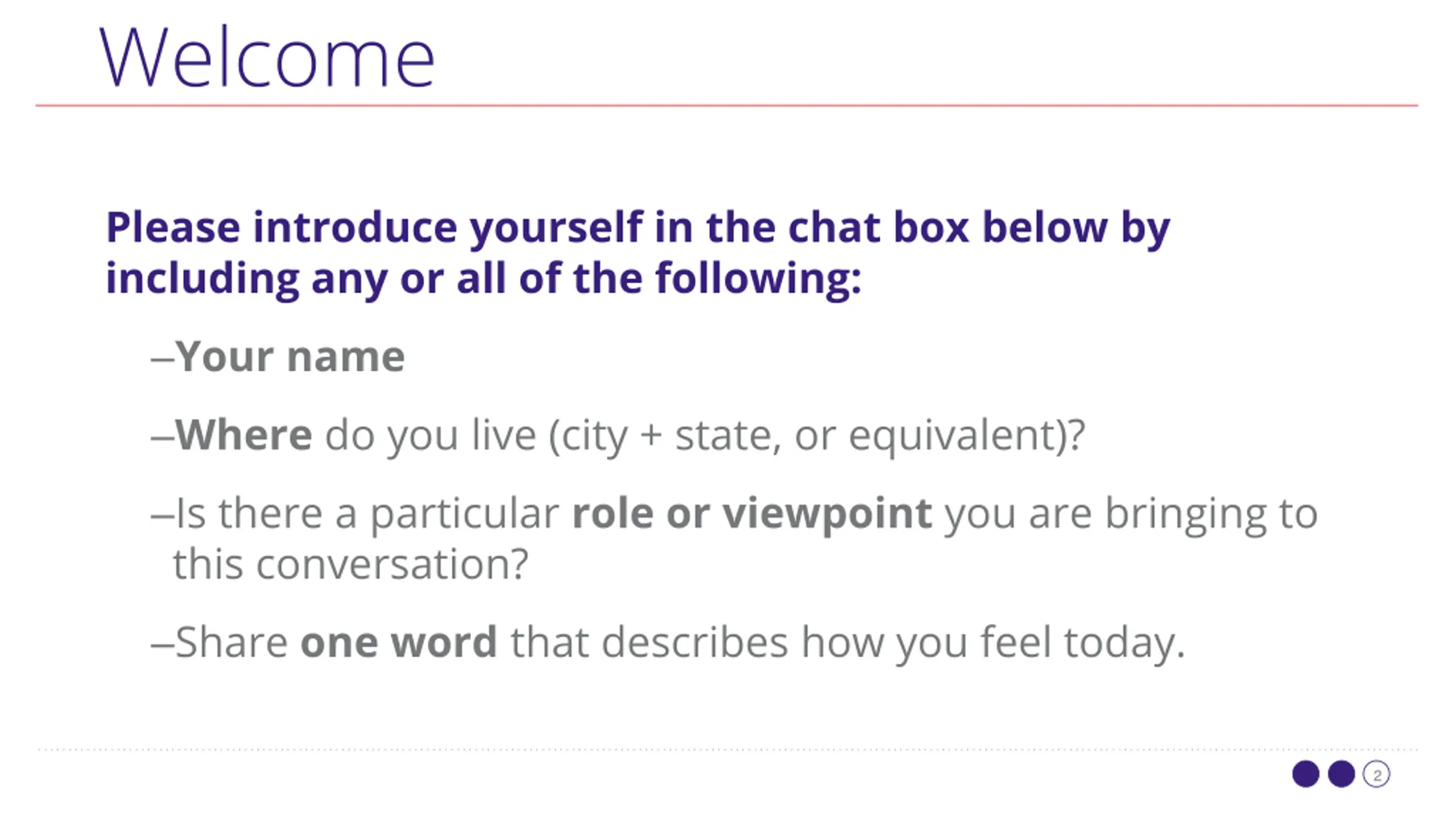Click the Welcome slide title
Viewport: 1456px width, 819px height.
(x=267, y=58)
